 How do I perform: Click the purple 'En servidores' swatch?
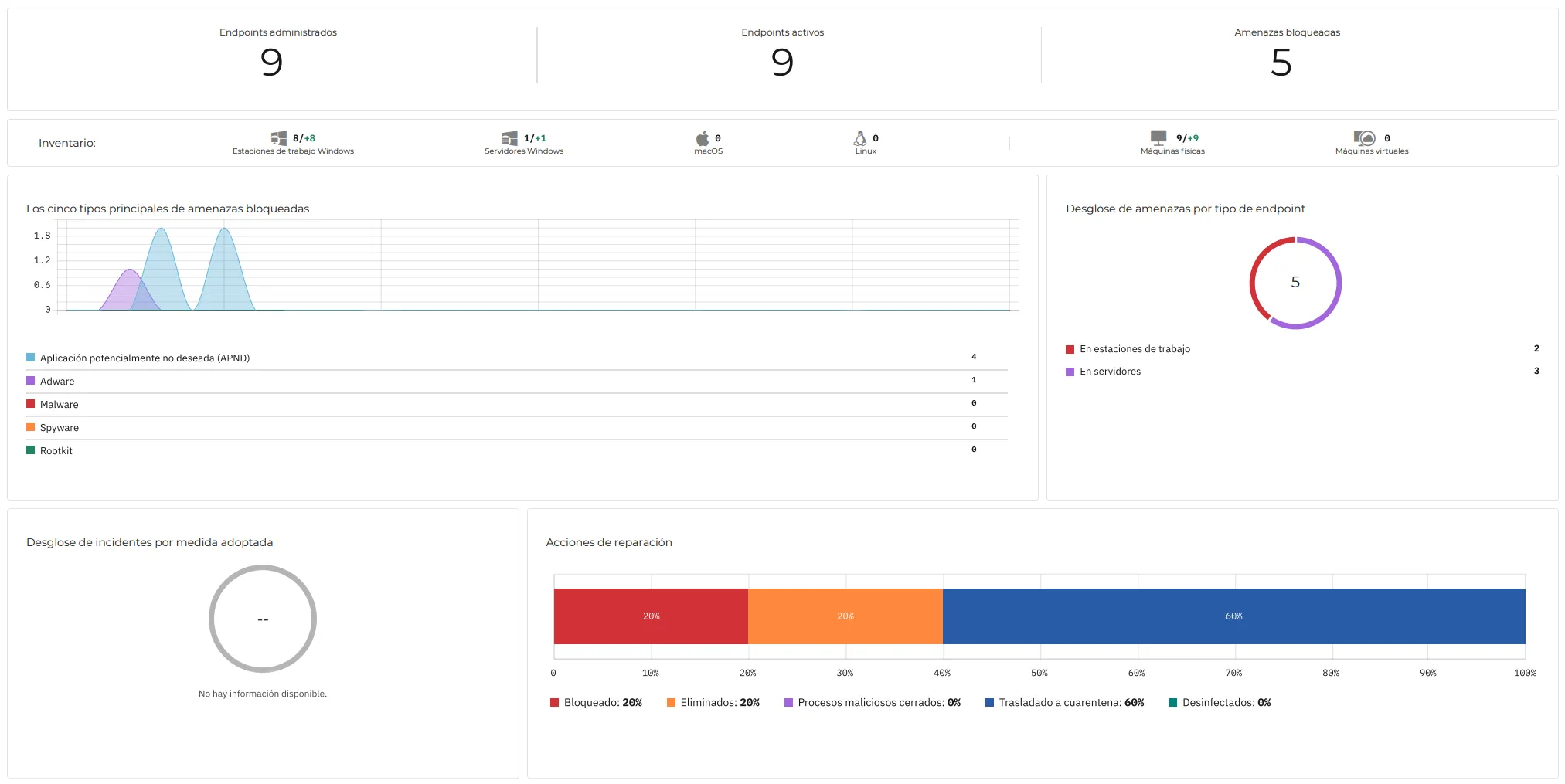[1070, 372]
